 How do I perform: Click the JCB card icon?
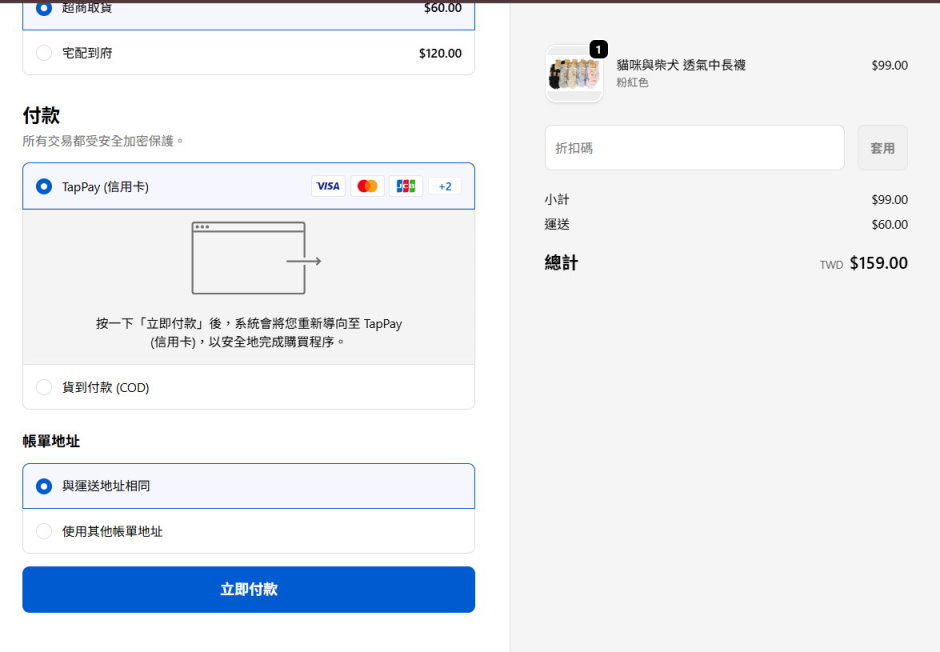(405, 186)
